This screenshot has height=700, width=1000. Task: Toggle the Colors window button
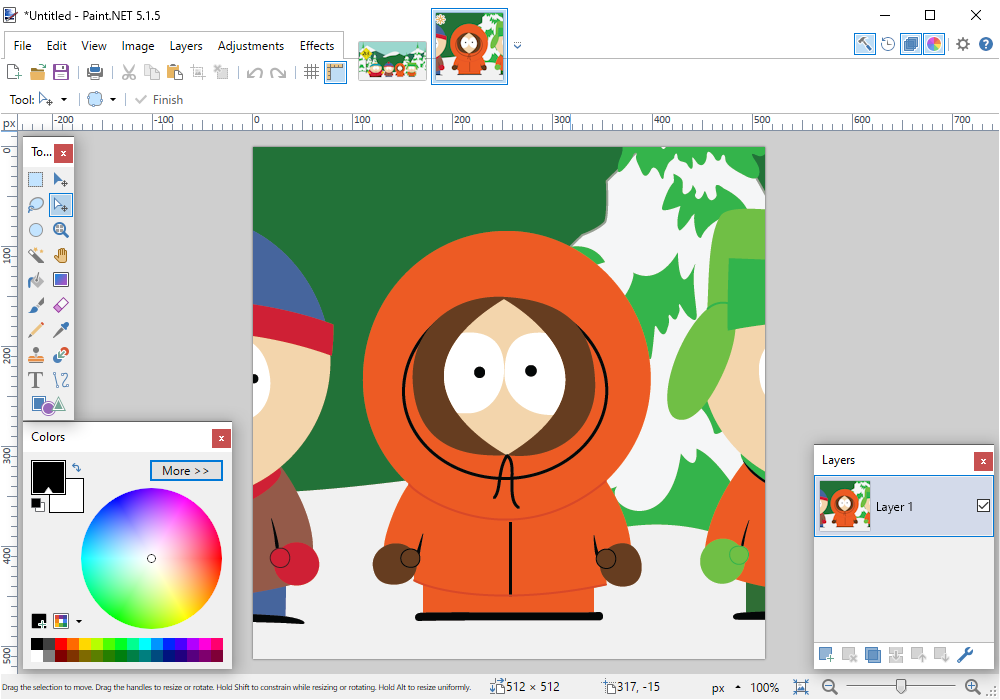(934, 44)
